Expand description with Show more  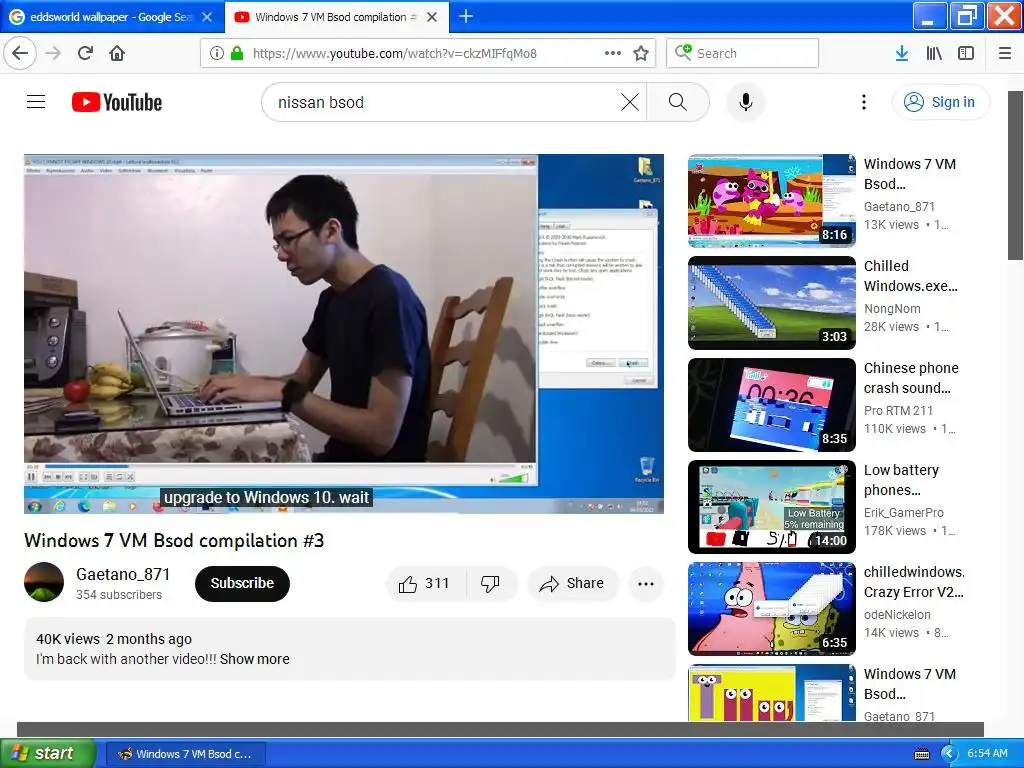tap(255, 659)
